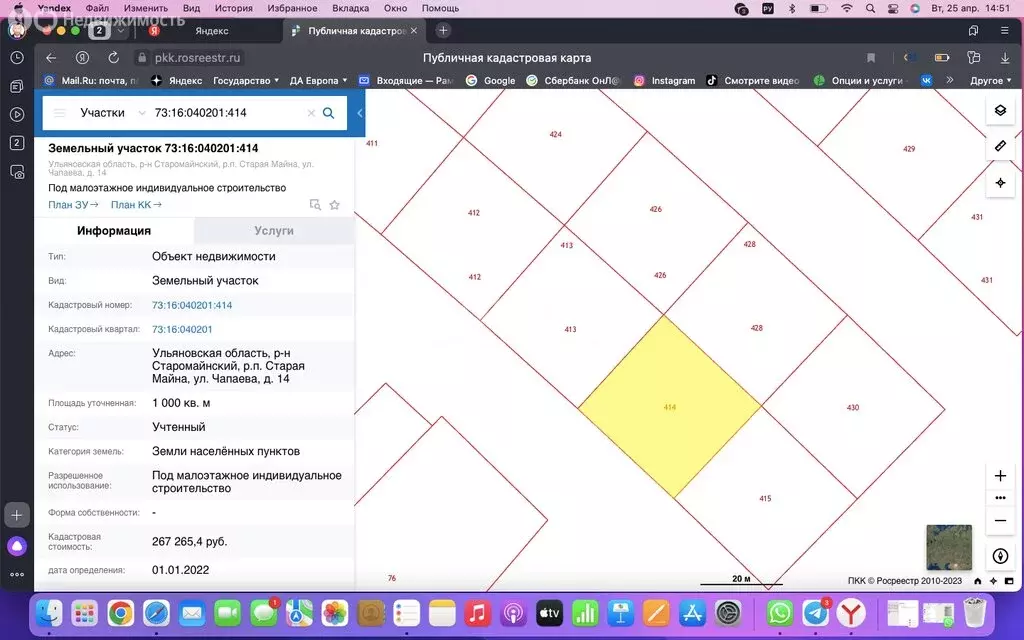Run search with the magnifier icon

coord(328,113)
